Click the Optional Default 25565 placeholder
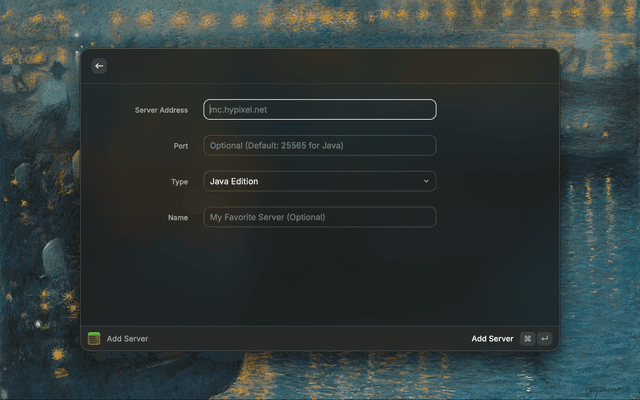This screenshot has width=640, height=400. [x=276, y=146]
